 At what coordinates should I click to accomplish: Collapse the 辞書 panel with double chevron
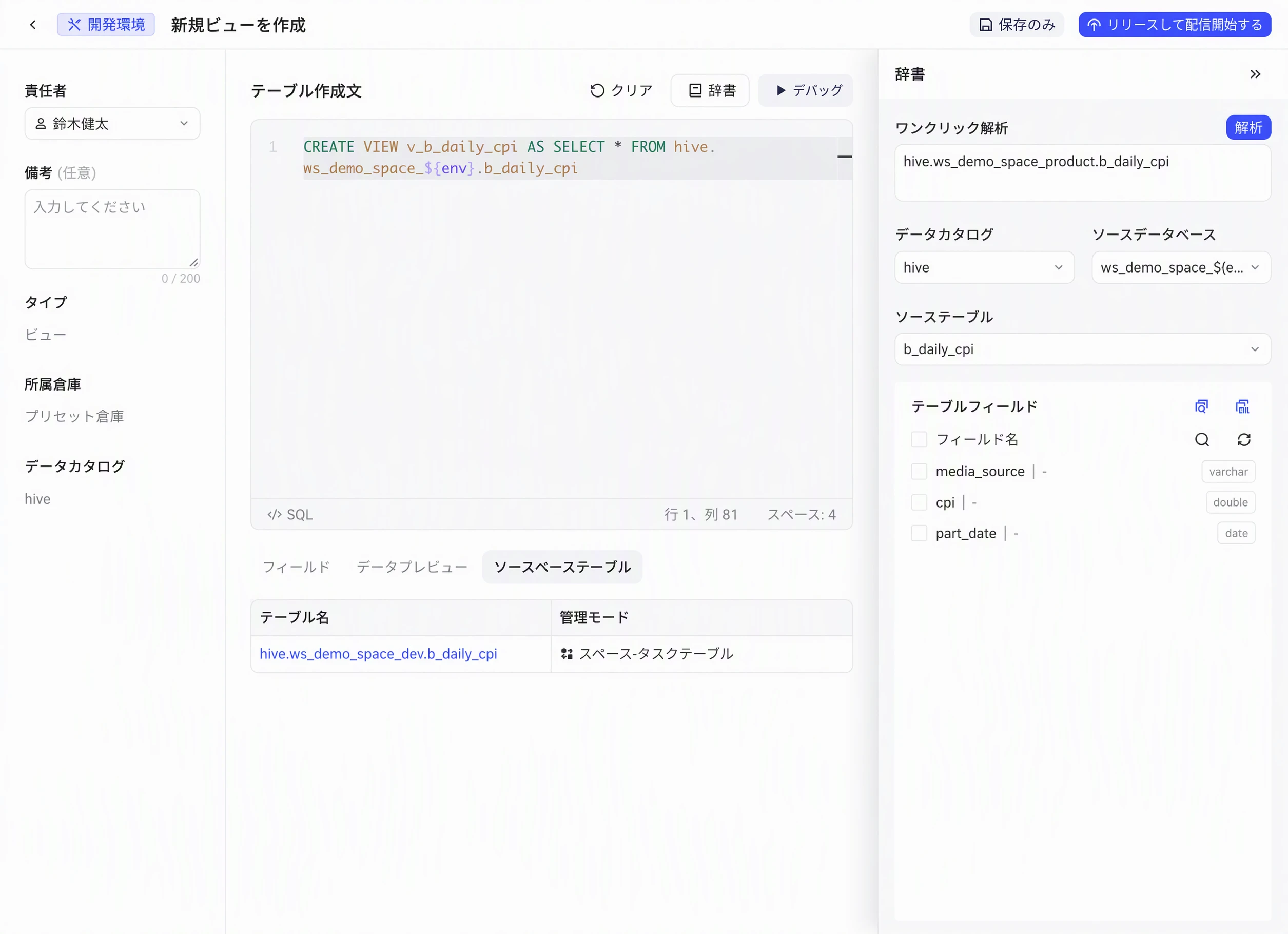[x=1255, y=74]
